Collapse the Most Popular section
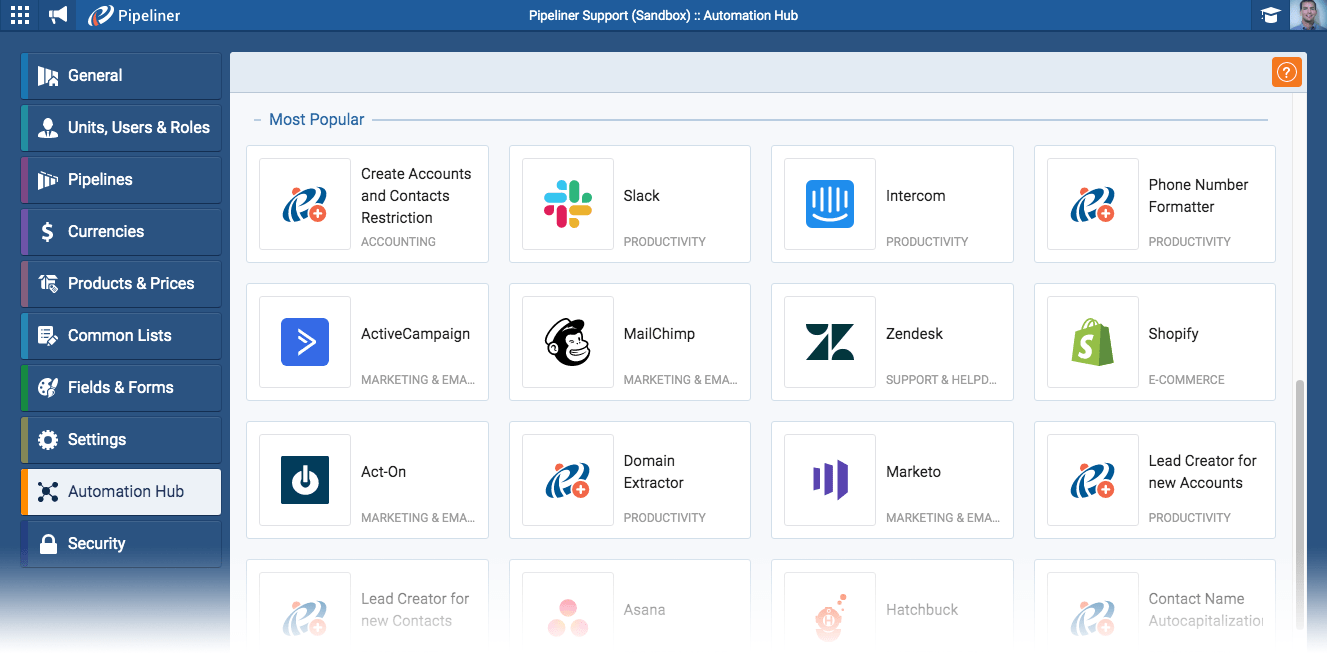The height and width of the screenshot is (653, 1327). point(257,118)
